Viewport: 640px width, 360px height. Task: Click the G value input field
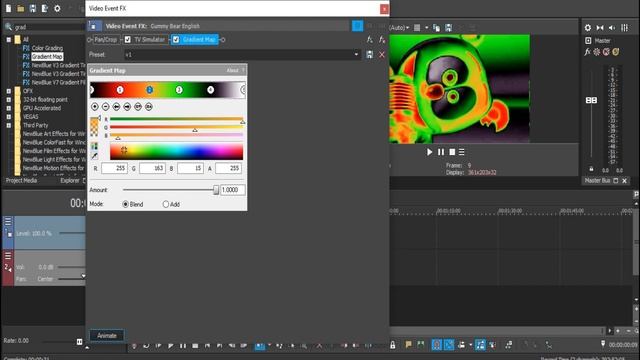pos(152,168)
